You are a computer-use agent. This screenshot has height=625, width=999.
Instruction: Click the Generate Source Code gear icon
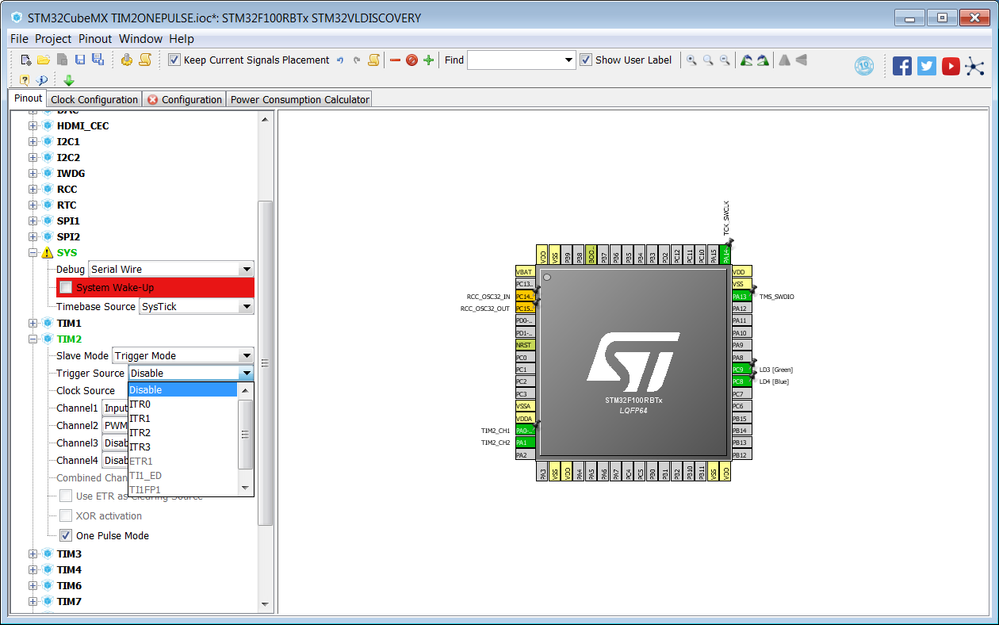click(x=127, y=60)
